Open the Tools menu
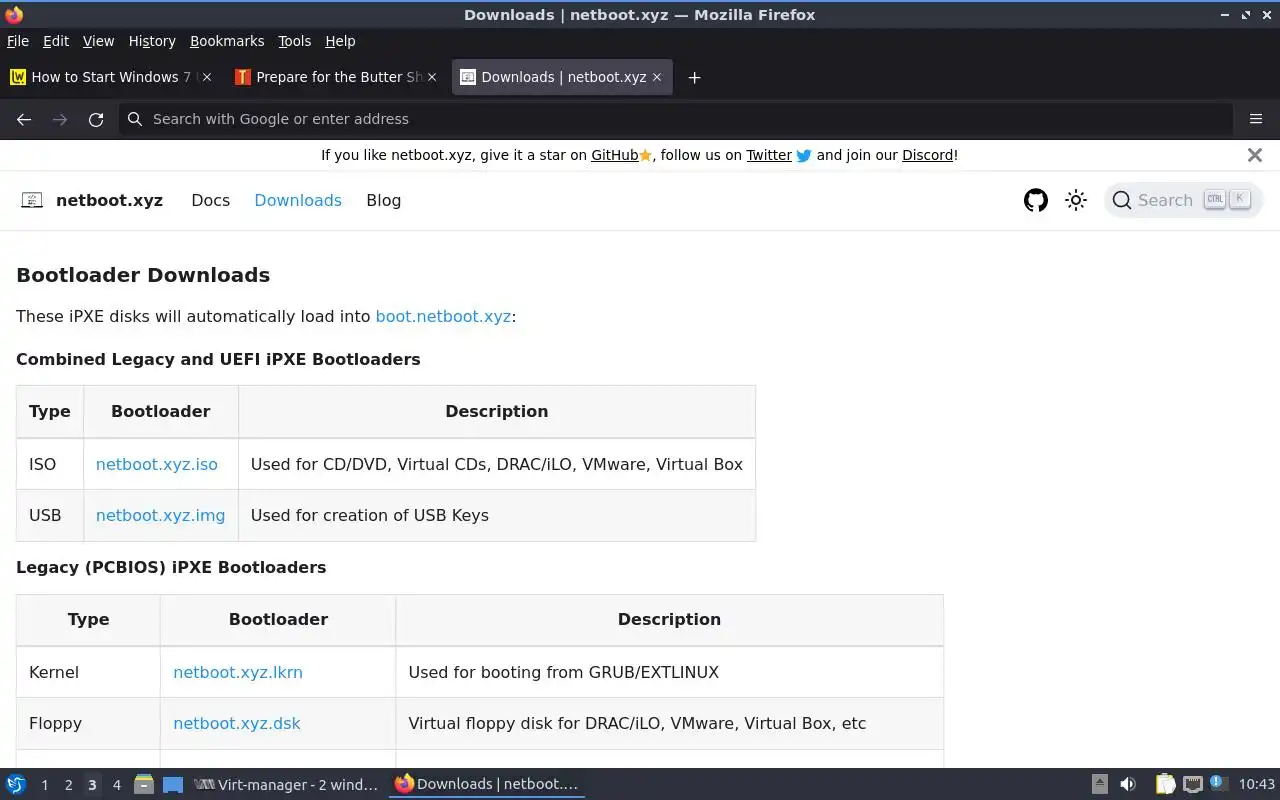 pos(295,41)
